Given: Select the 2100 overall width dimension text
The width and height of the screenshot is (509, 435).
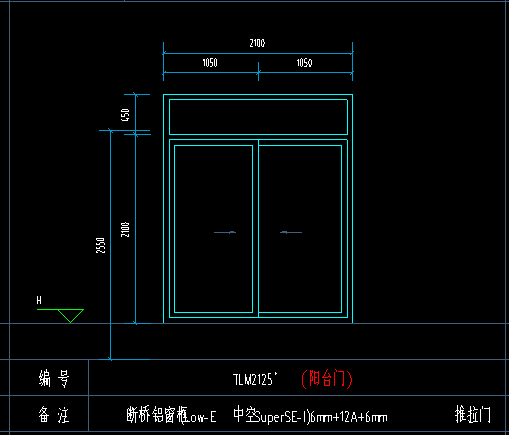Looking at the screenshot, I should tap(257, 43).
